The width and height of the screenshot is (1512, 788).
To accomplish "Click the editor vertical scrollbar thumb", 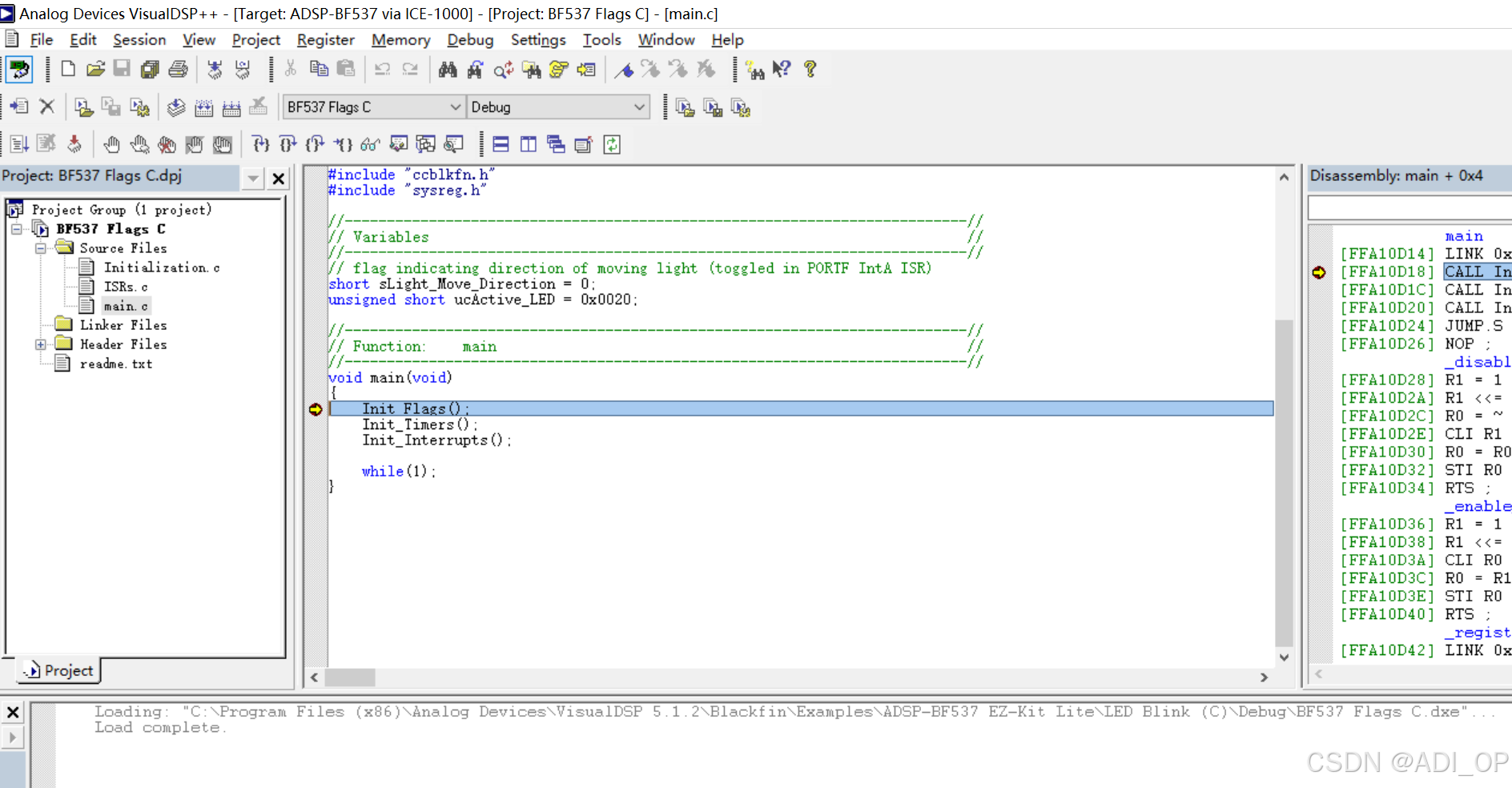I will click(1284, 483).
